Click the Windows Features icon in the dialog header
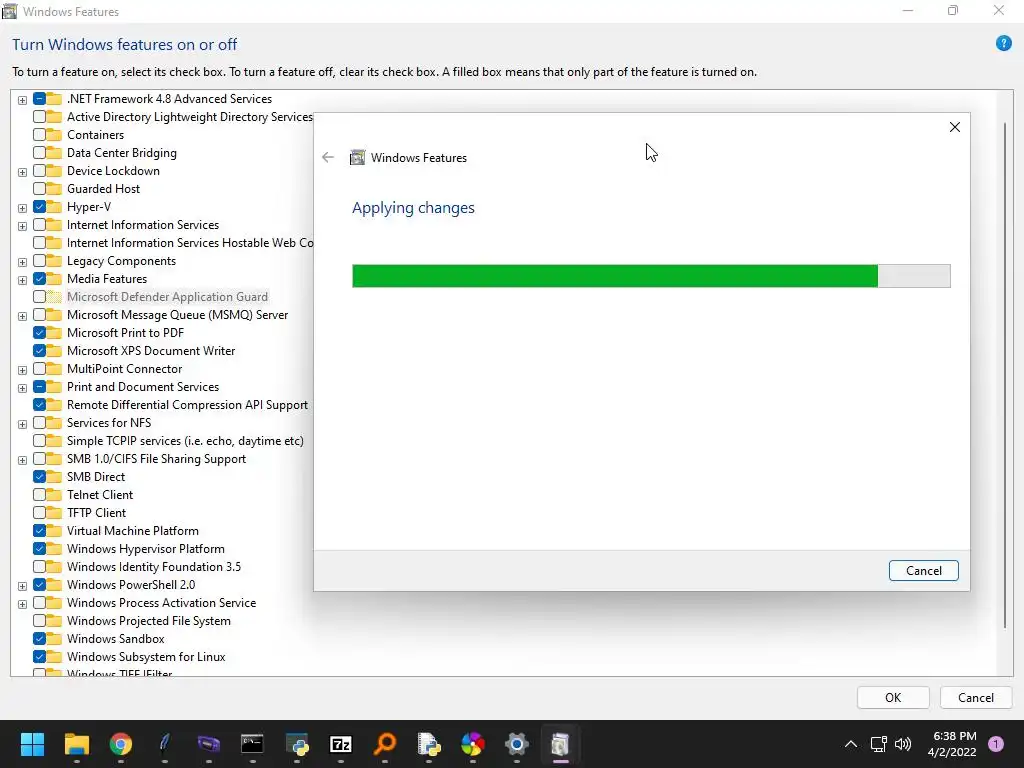The image size is (1024, 768). point(357,157)
